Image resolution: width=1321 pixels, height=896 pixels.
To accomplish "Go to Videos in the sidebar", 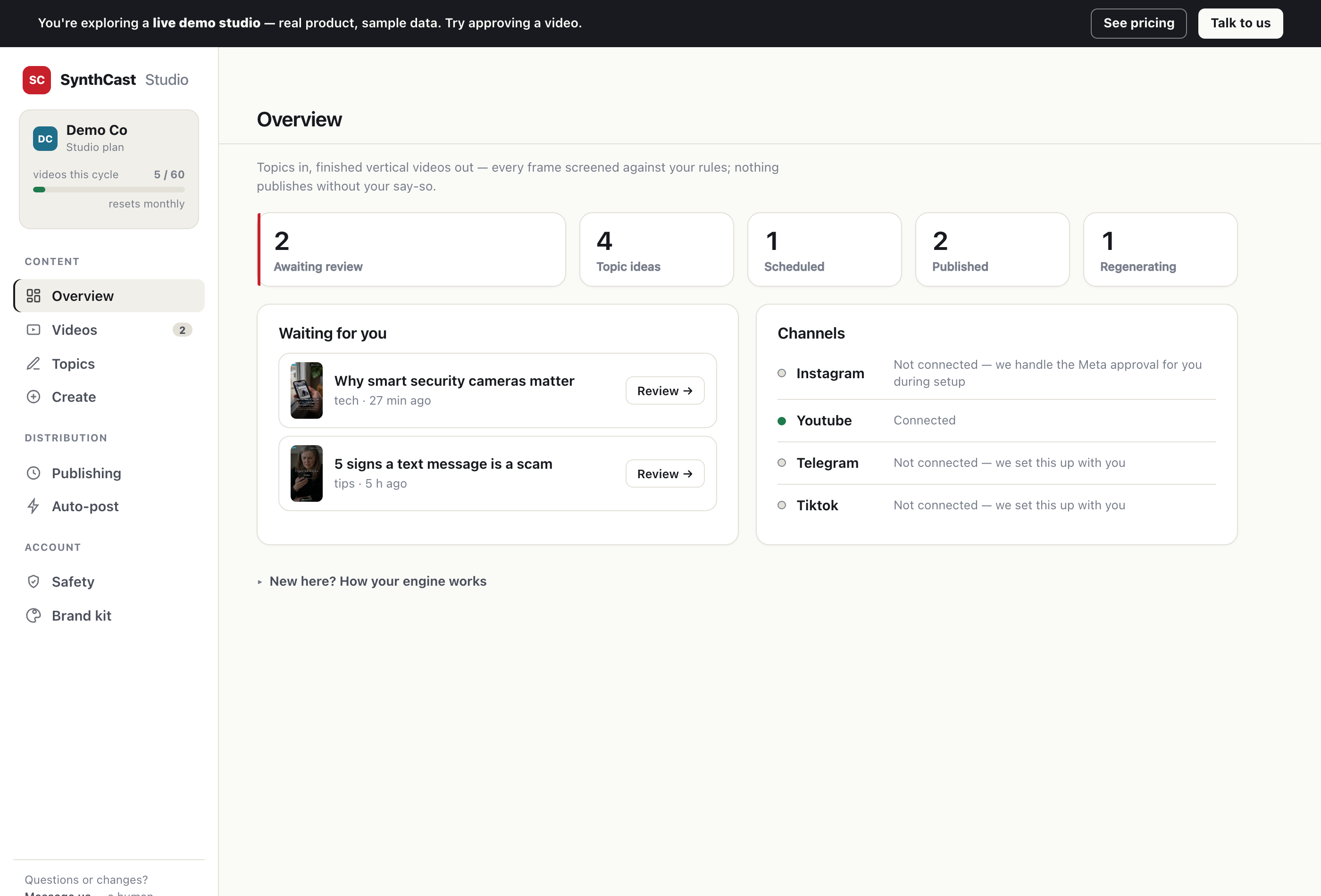I will tap(109, 330).
